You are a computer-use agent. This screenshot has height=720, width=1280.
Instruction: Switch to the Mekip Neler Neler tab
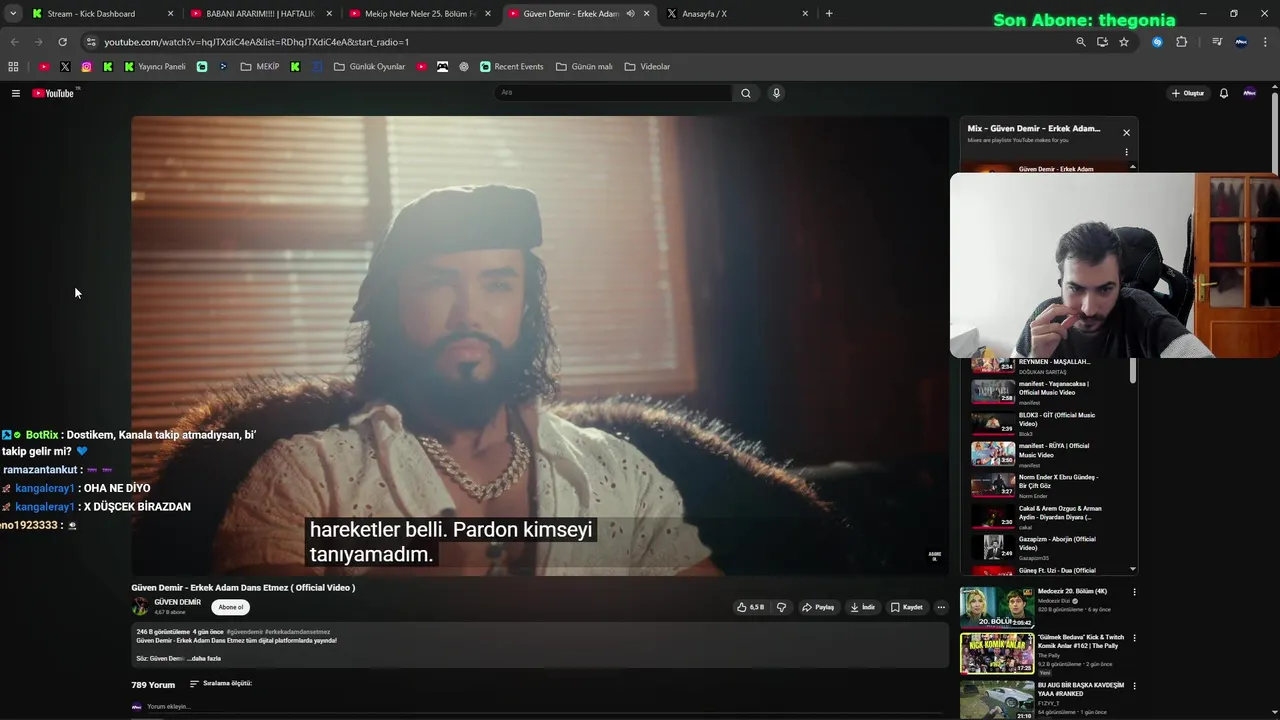pos(419,14)
